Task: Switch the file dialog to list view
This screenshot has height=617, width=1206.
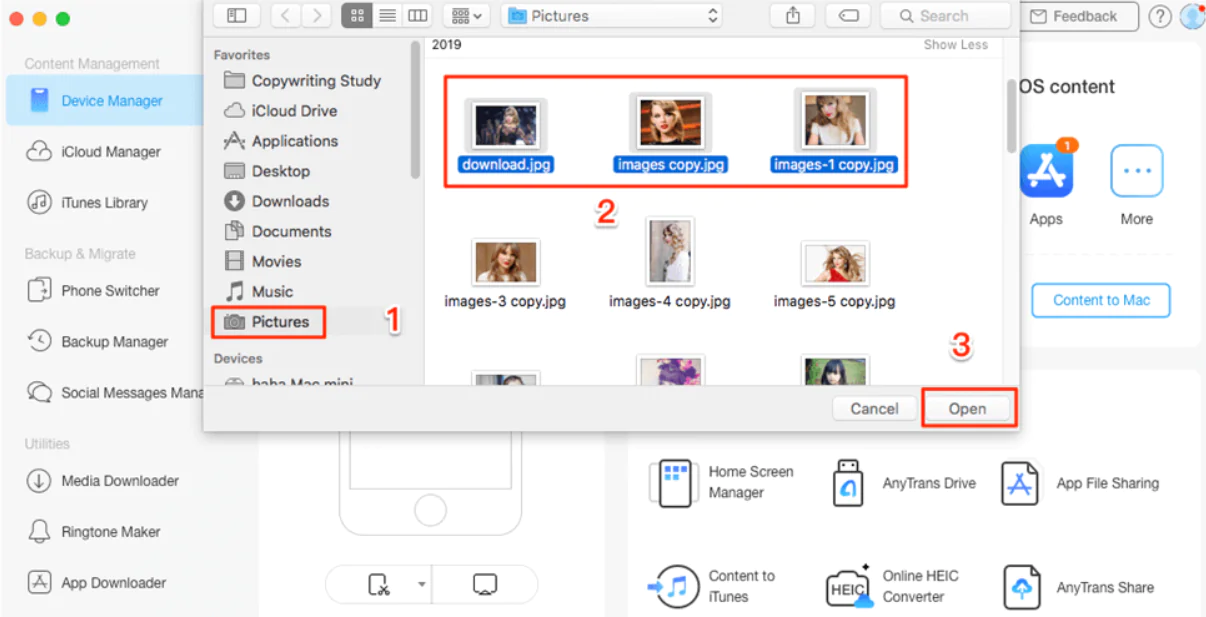Action: (x=387, y=15)
